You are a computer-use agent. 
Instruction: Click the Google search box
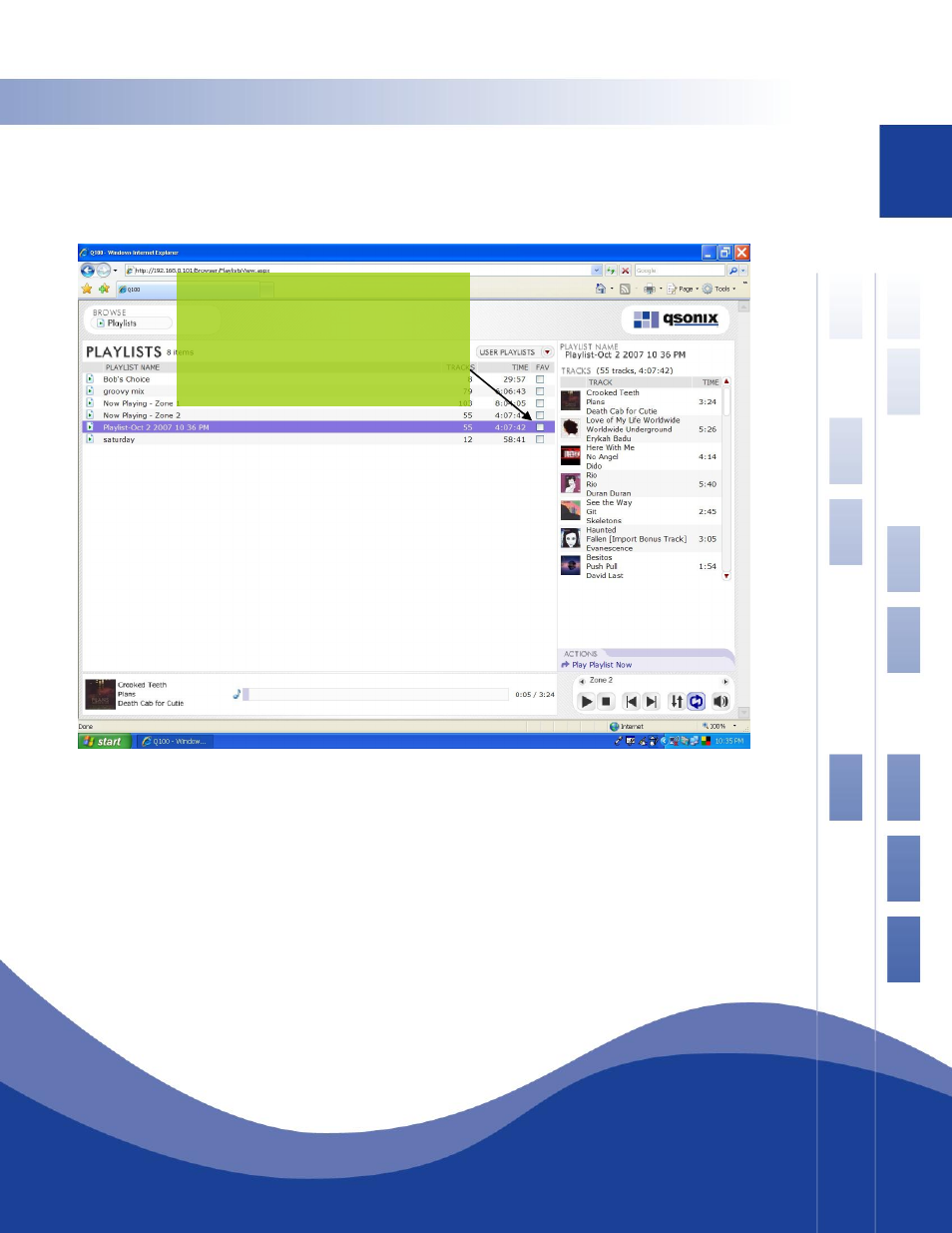pos(680,271)
